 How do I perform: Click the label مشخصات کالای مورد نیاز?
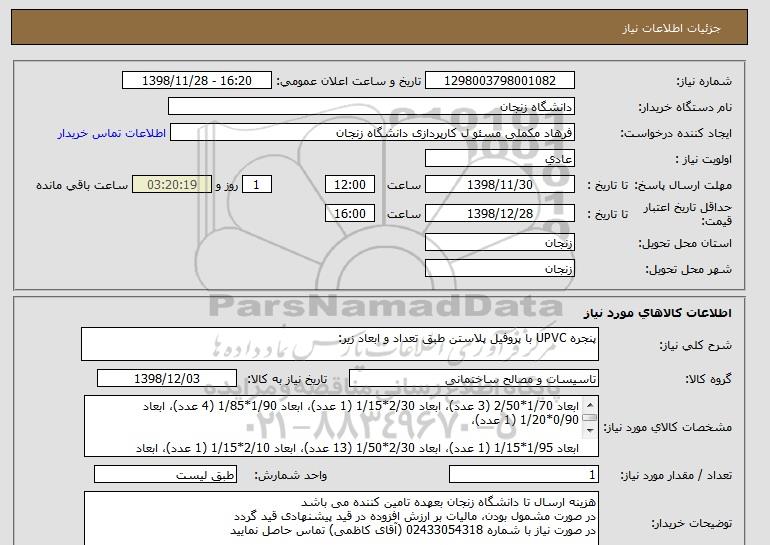click(x=667, y=427)
